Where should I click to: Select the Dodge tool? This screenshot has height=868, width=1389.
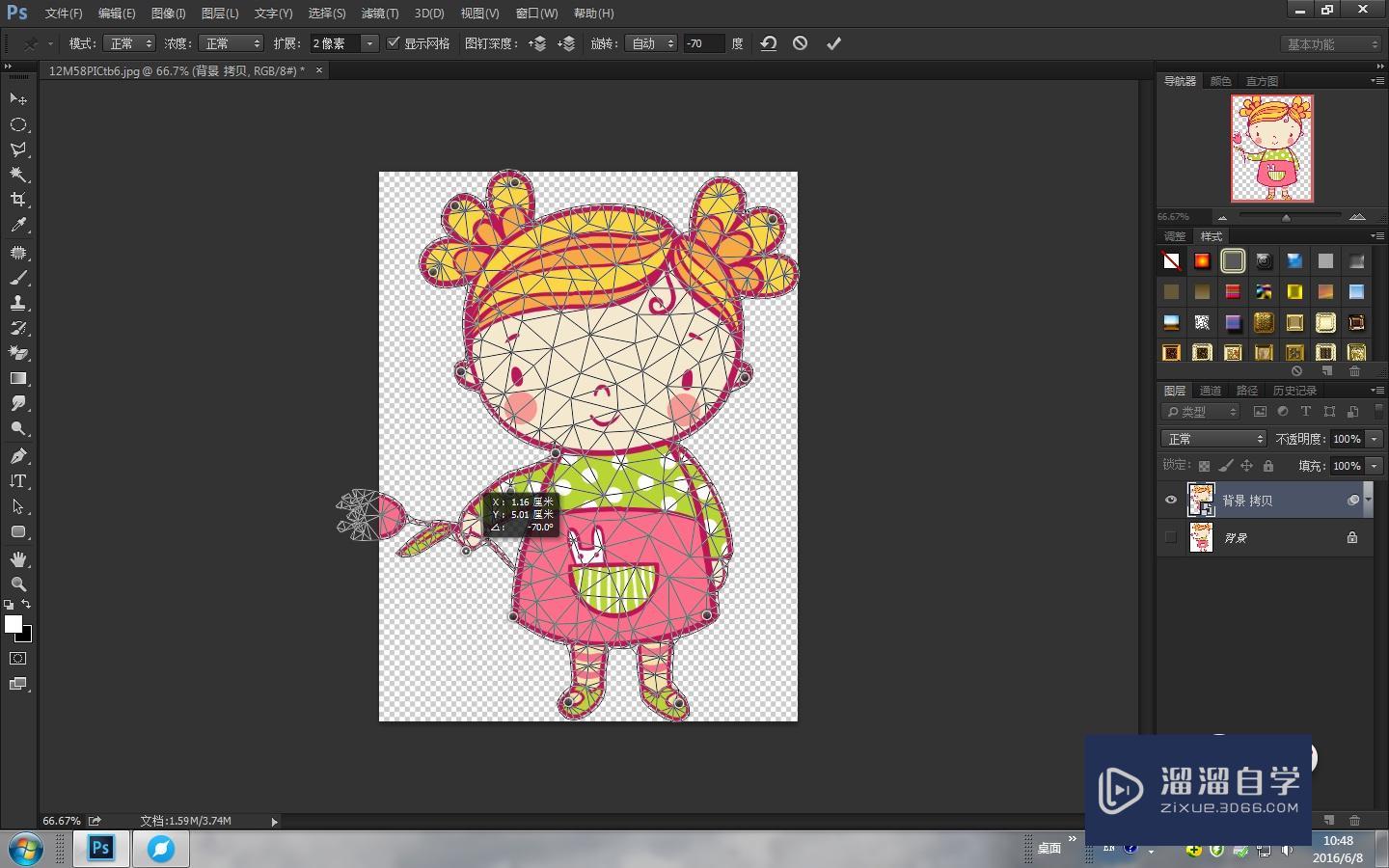(x=18, y=428)
